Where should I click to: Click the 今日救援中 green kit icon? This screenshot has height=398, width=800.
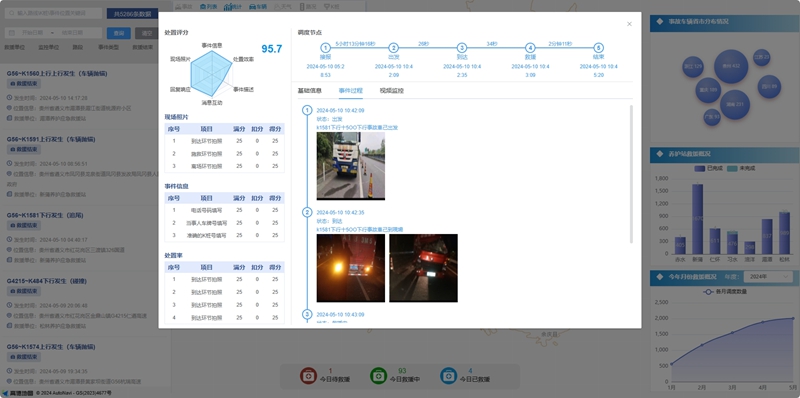379,376
